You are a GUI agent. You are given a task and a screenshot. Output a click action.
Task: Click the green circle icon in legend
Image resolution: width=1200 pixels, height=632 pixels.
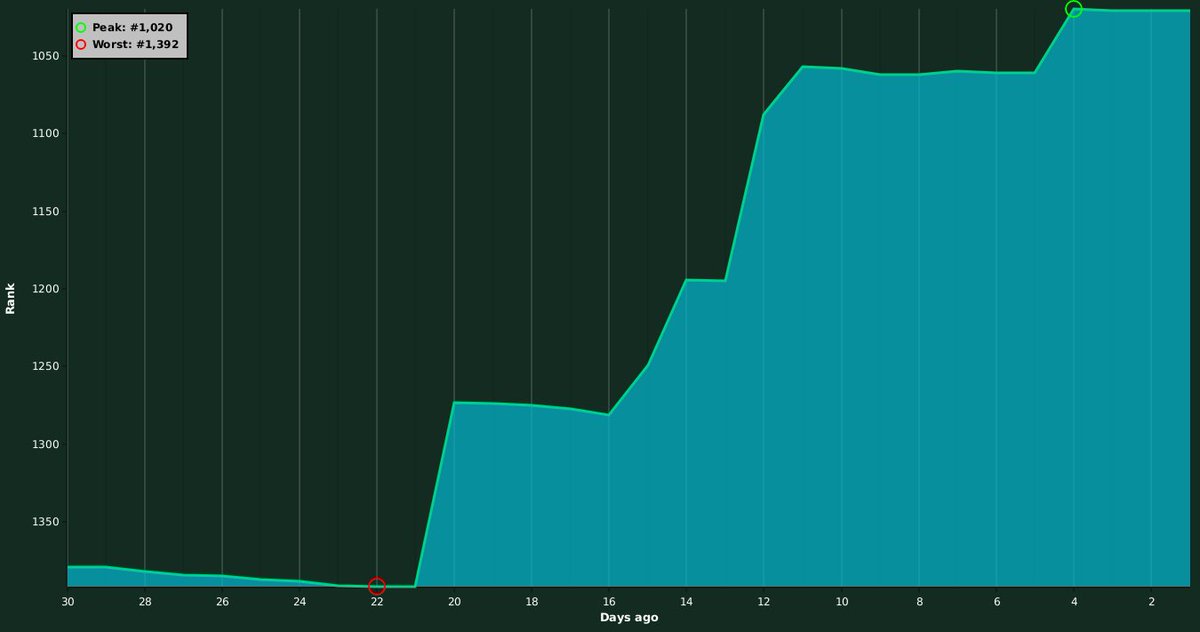tap(81, 28)
